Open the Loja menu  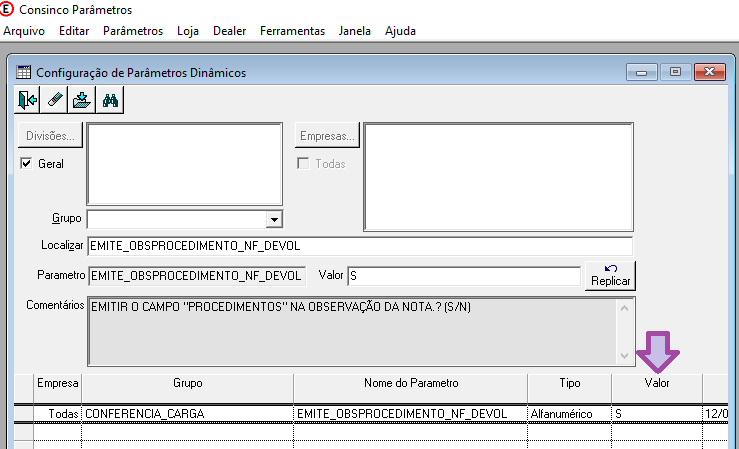pos(188,31)
